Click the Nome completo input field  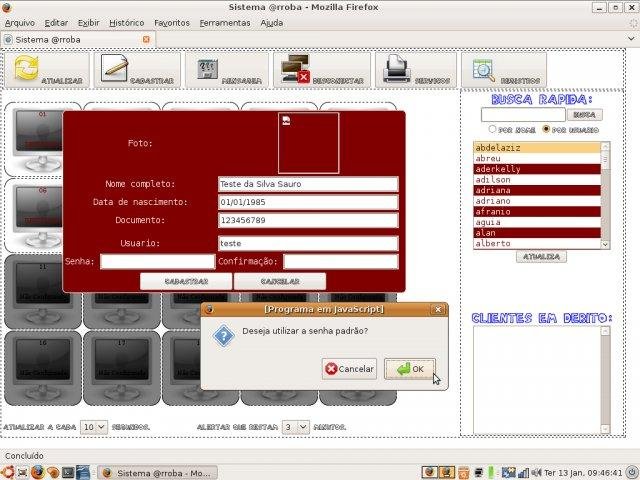[x=308, y=184]
